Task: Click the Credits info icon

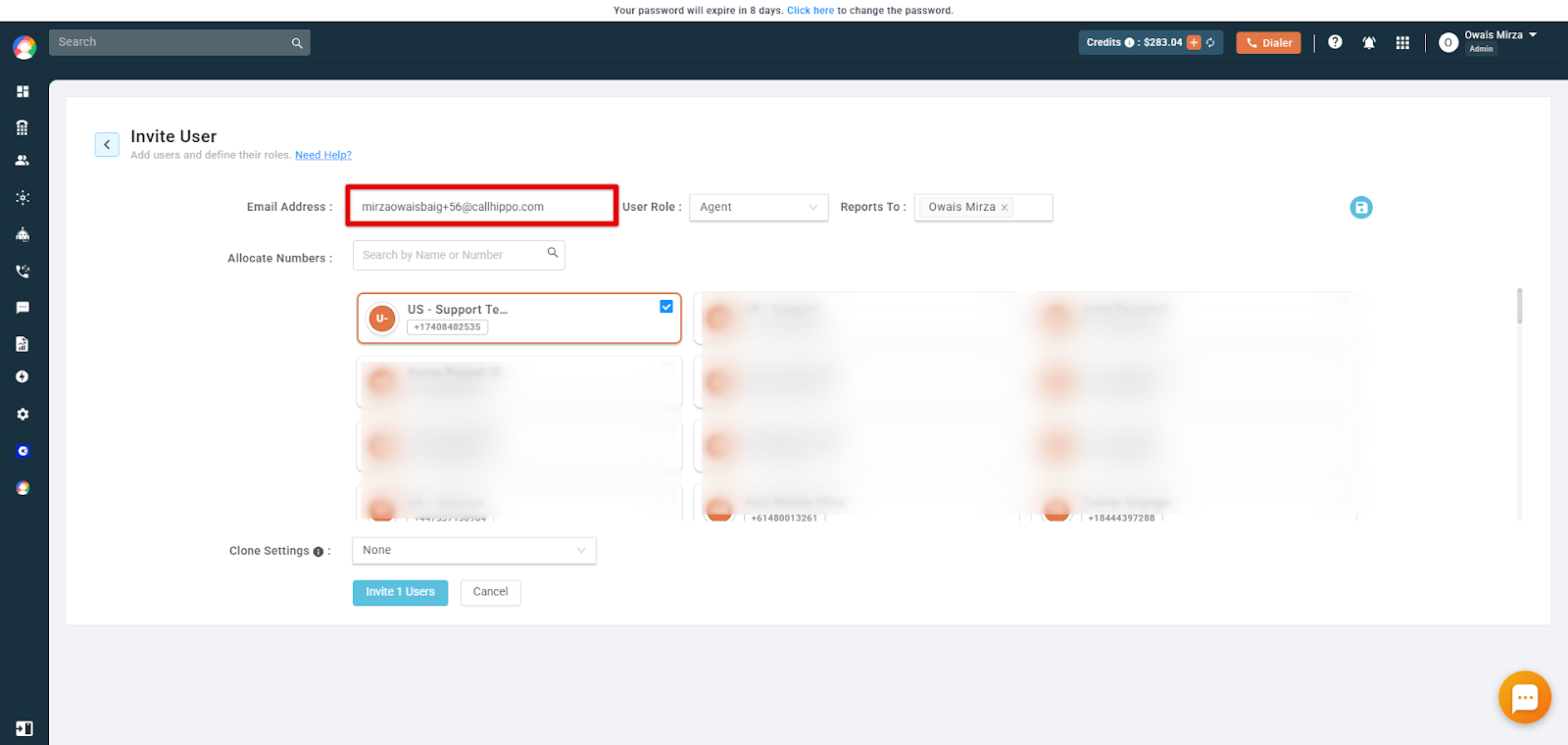Action: click(1129, 43)
